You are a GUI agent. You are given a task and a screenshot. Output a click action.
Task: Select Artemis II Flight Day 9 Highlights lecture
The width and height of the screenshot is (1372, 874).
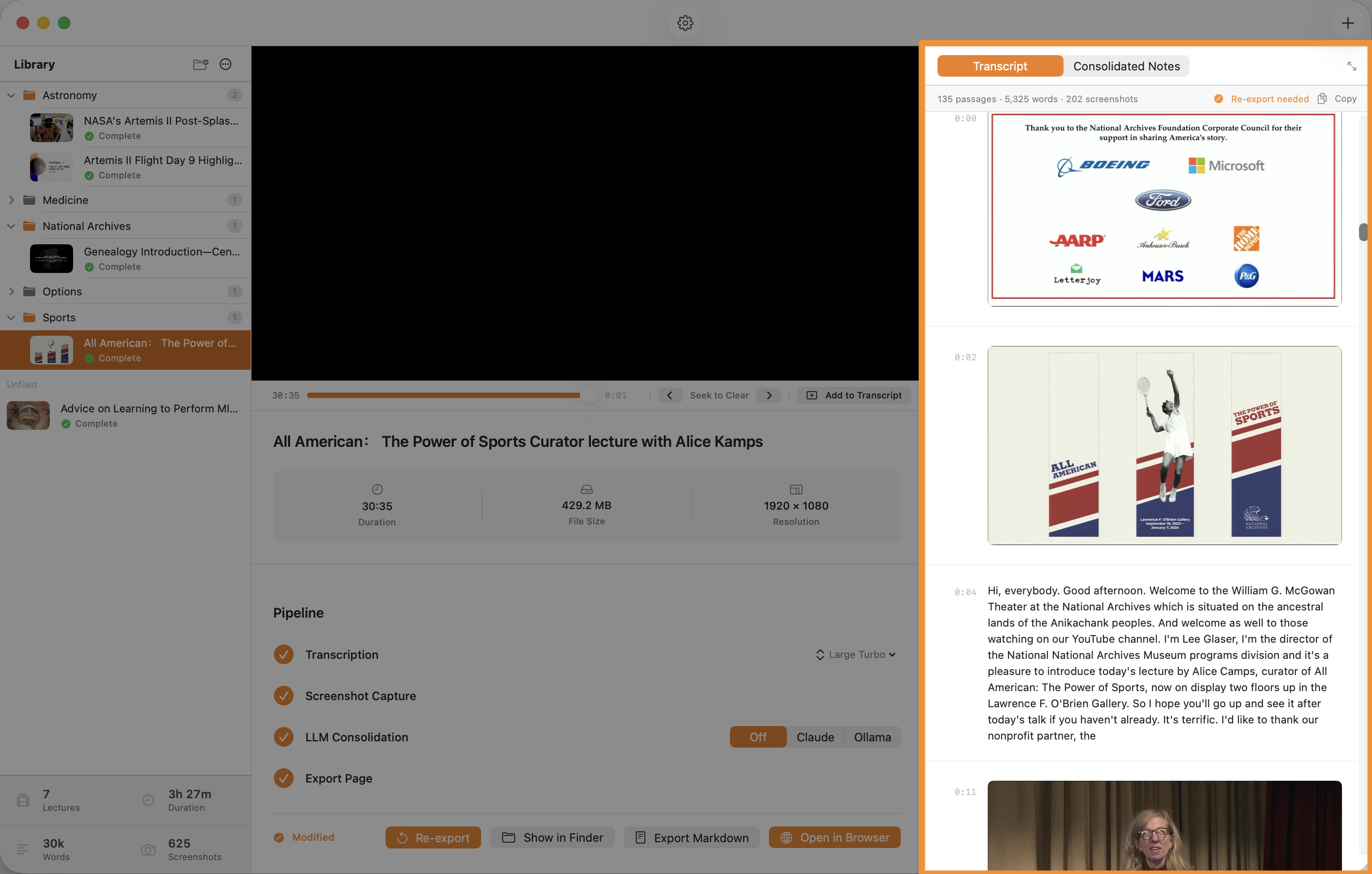click(126, 167)
